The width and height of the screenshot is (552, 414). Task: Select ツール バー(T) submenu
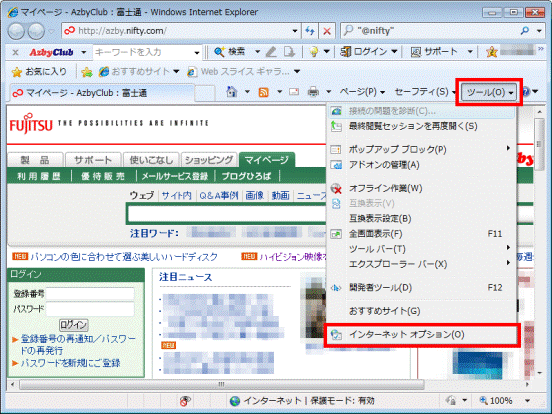click(x=422, y=249)
